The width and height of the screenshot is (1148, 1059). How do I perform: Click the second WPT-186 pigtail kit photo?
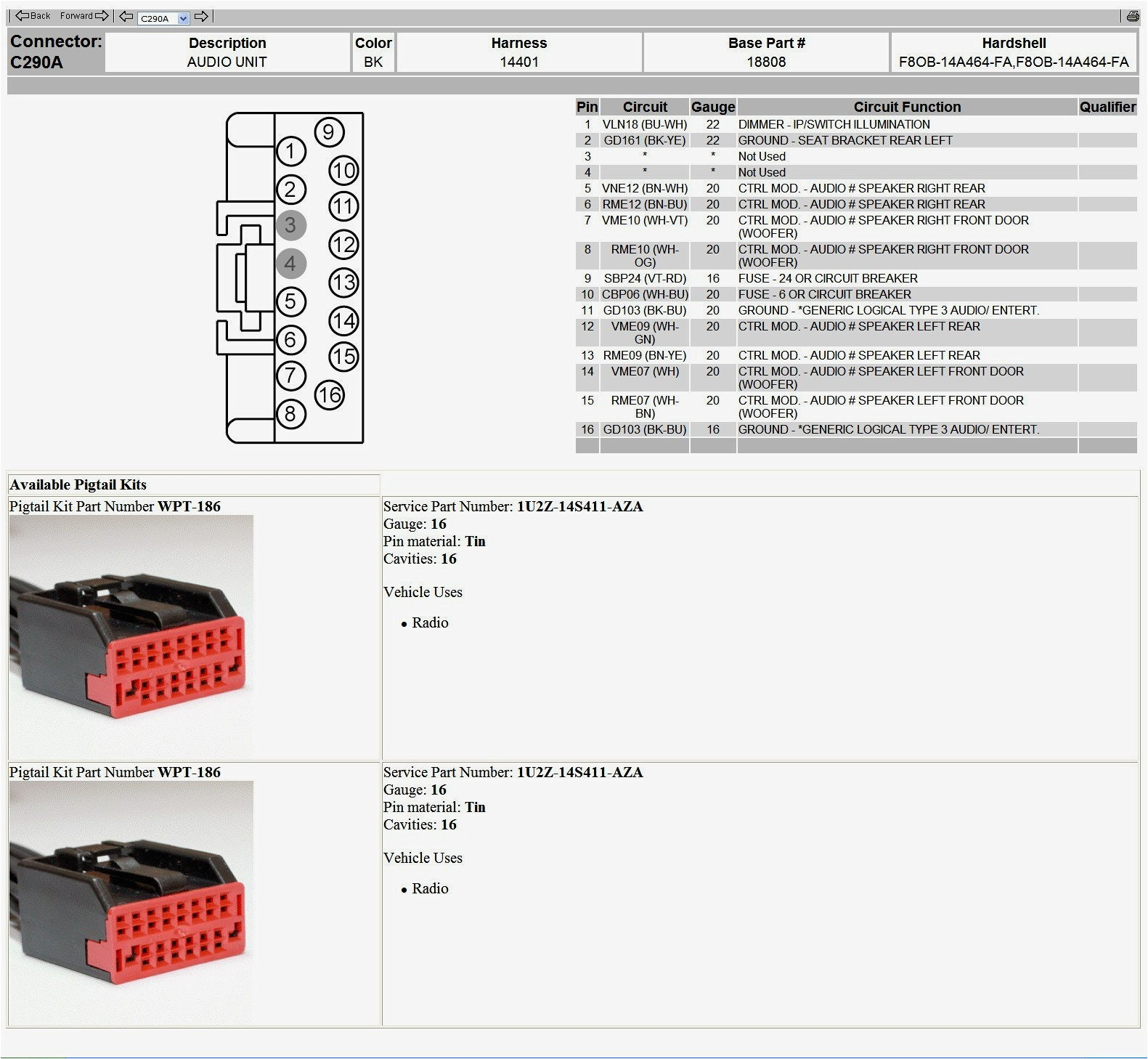pos(131,902)
